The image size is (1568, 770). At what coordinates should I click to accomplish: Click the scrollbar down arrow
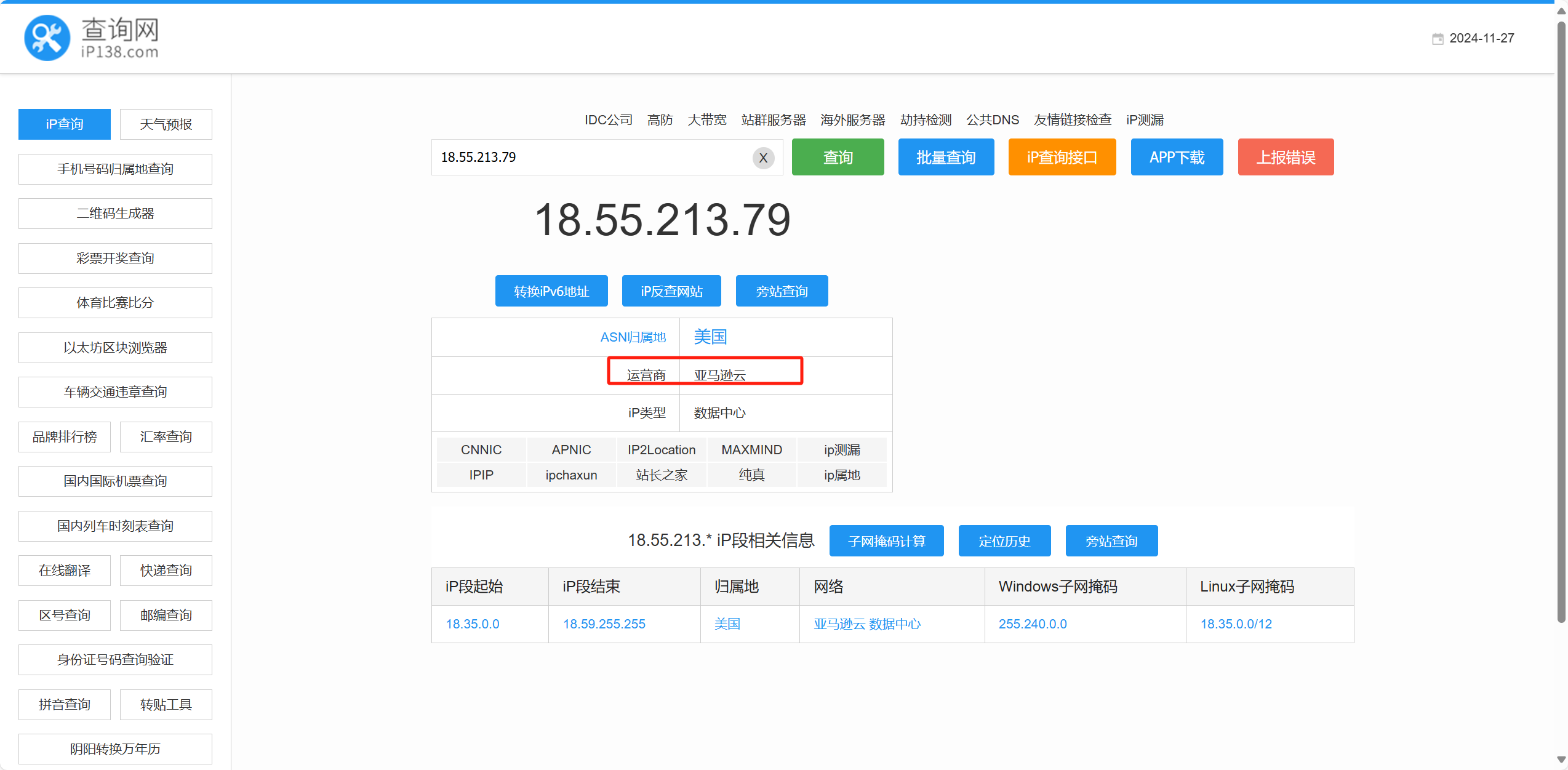click(x=1561, y=760)
